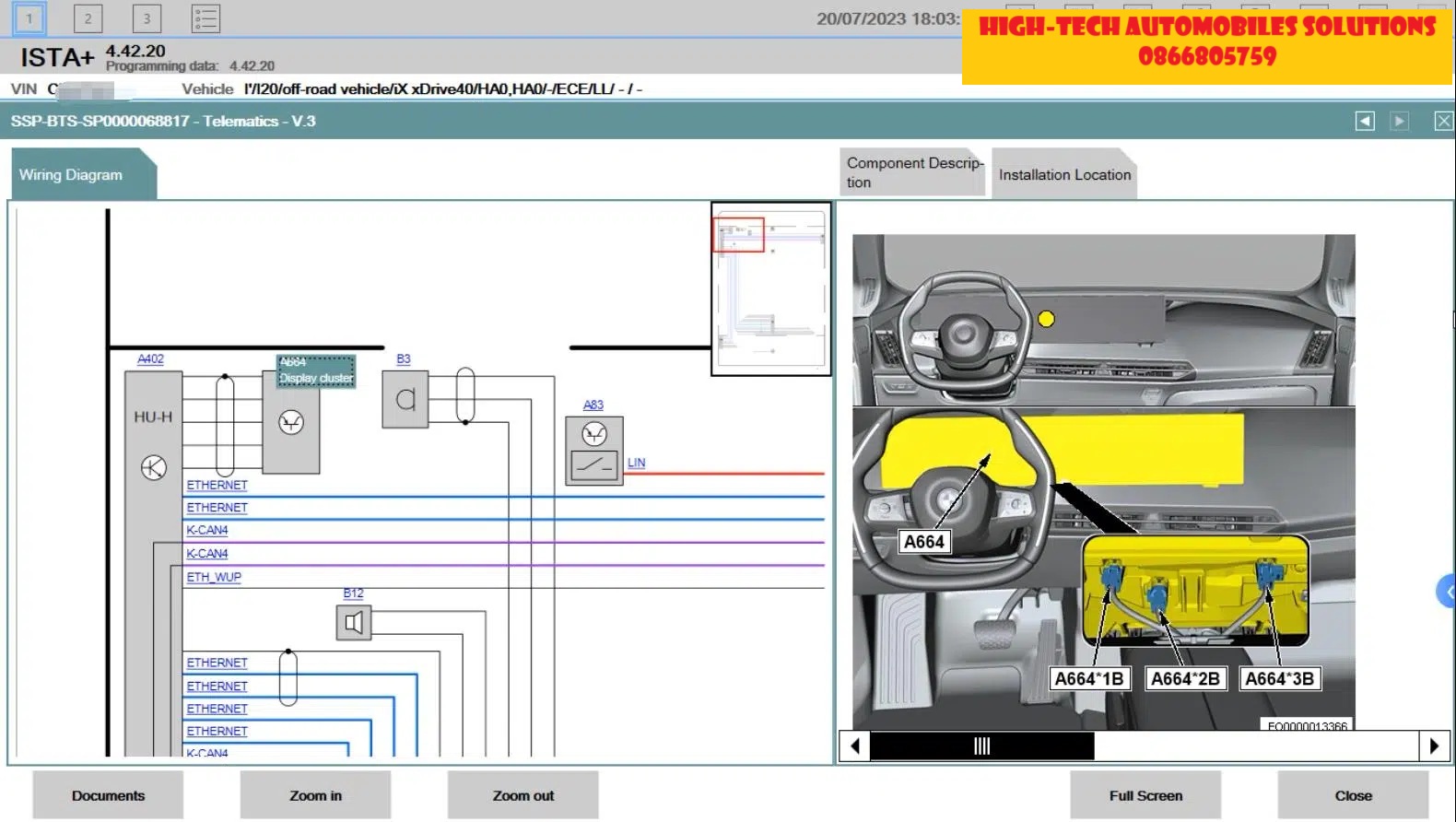
Task: Expand the blue side panel handle
Action: coord(1446,591)
